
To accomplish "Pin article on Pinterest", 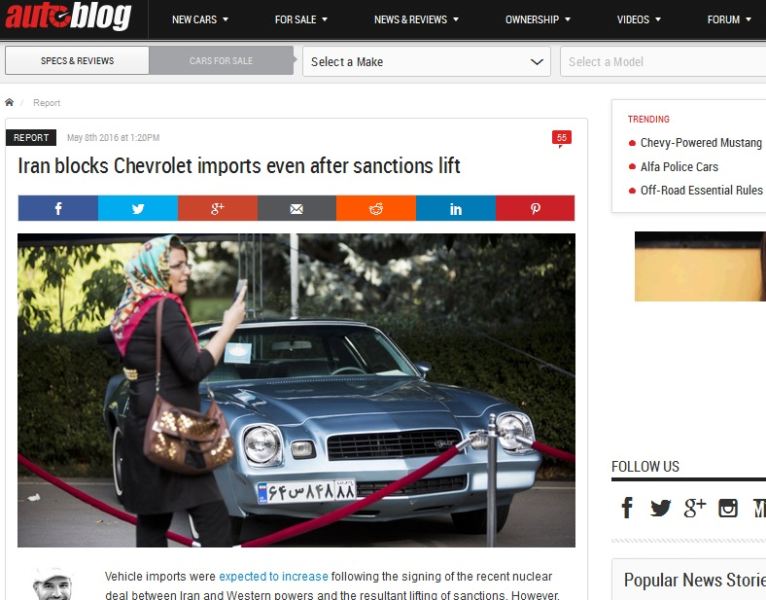I will (535, 209).
